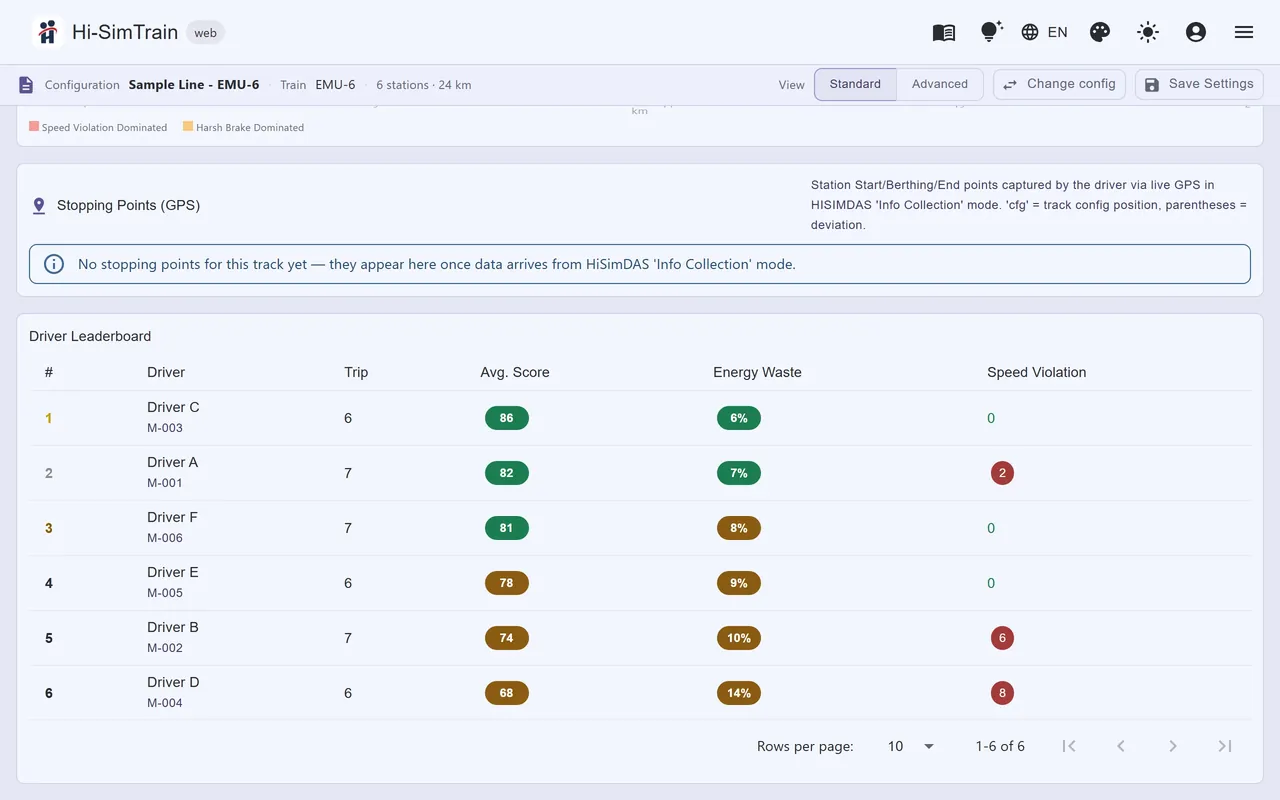Select Driver F in the leaderboard

pyautogui.click(x=172, y=517)
